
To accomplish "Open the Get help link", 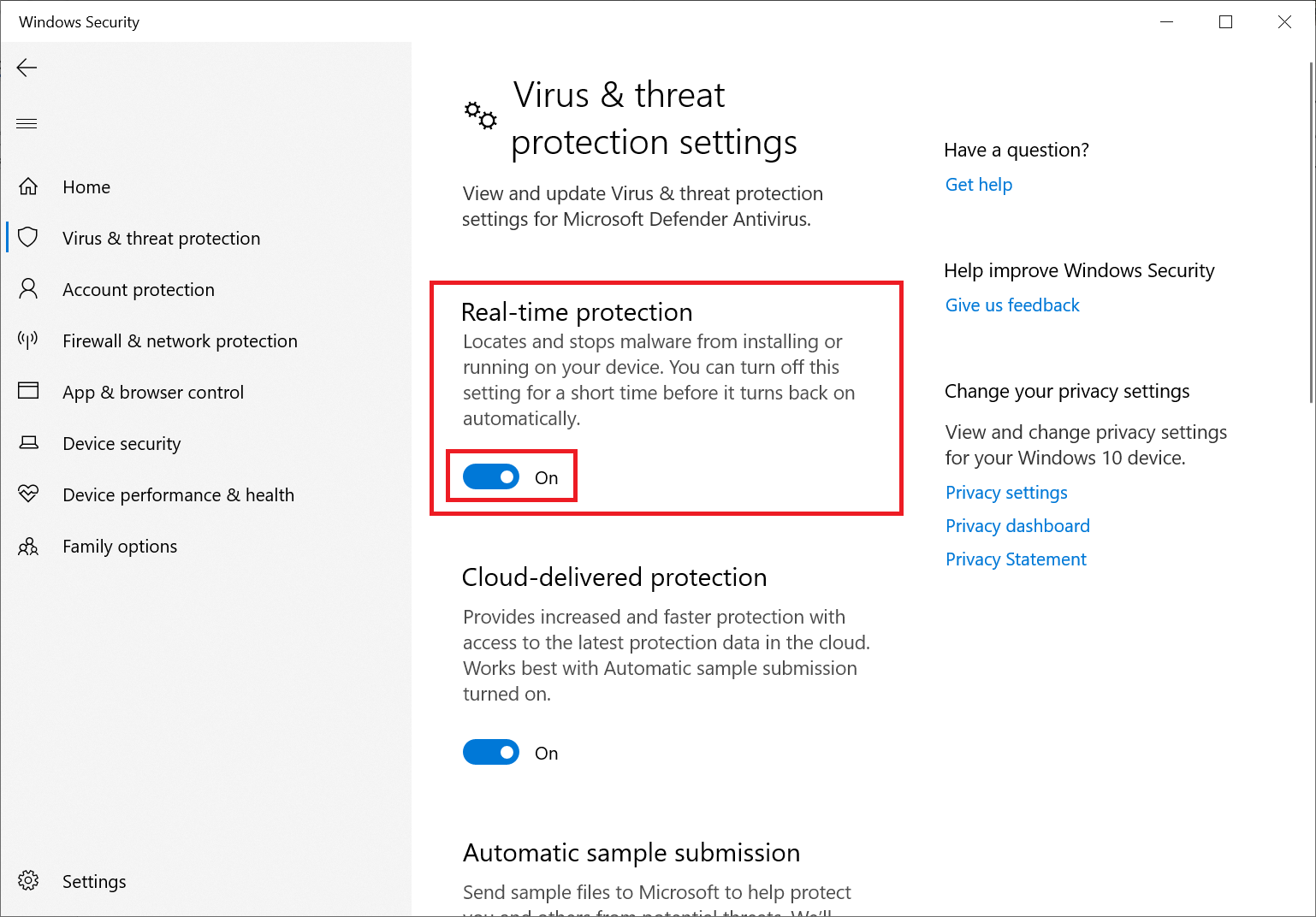I will click(978, 185).
